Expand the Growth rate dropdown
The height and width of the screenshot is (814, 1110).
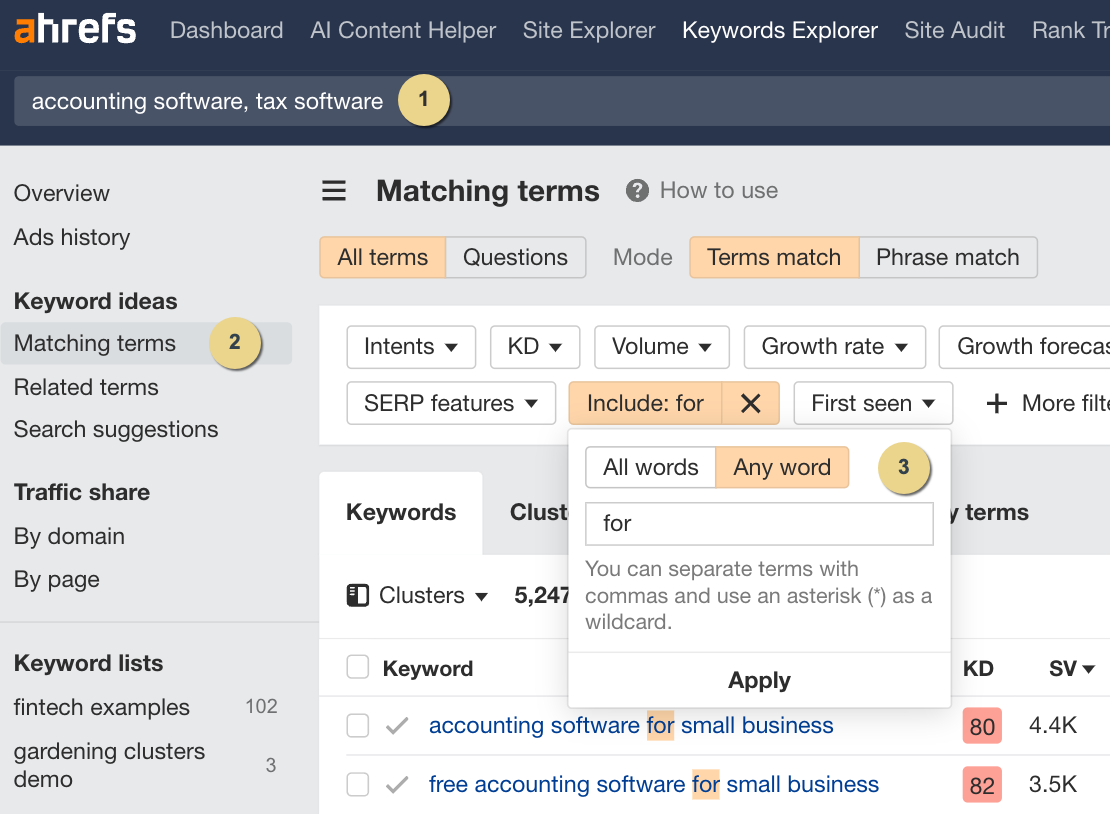(x=835, y=347)
